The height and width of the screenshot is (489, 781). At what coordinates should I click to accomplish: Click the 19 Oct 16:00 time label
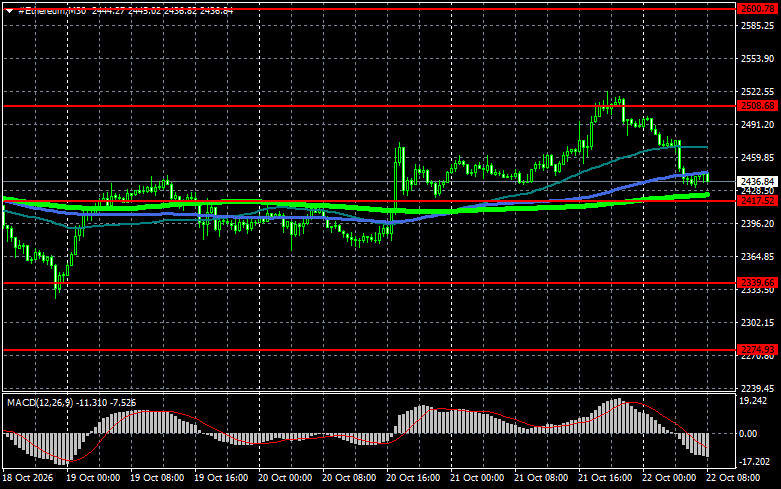click(221, 478)
